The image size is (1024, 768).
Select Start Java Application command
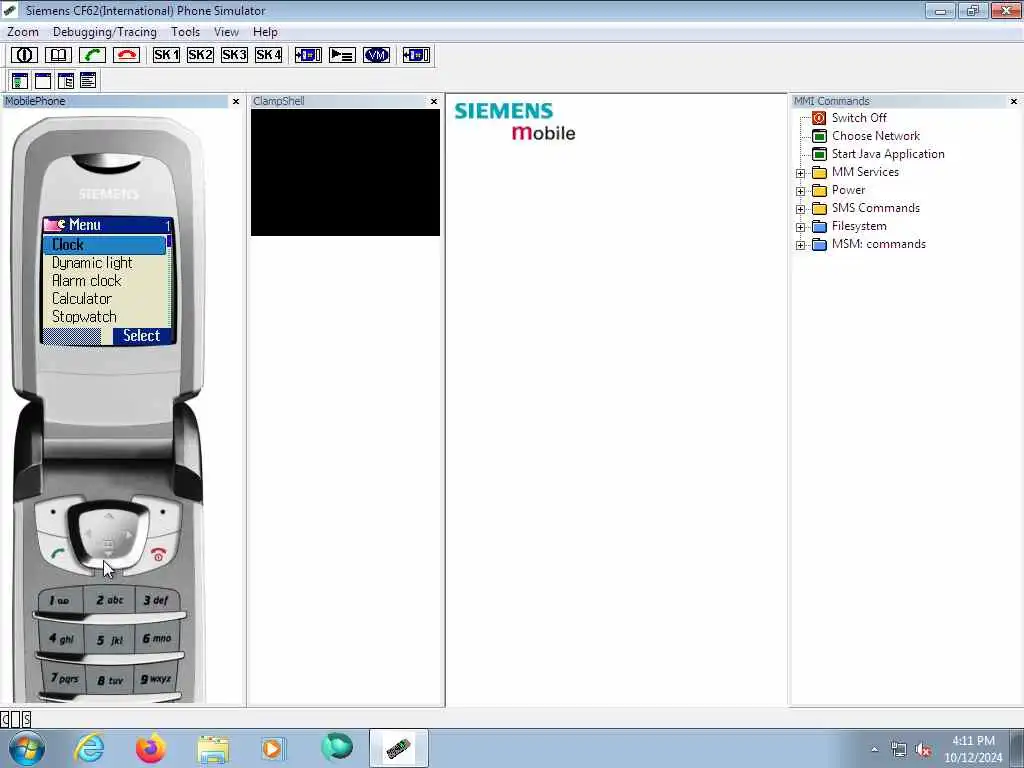888,154
